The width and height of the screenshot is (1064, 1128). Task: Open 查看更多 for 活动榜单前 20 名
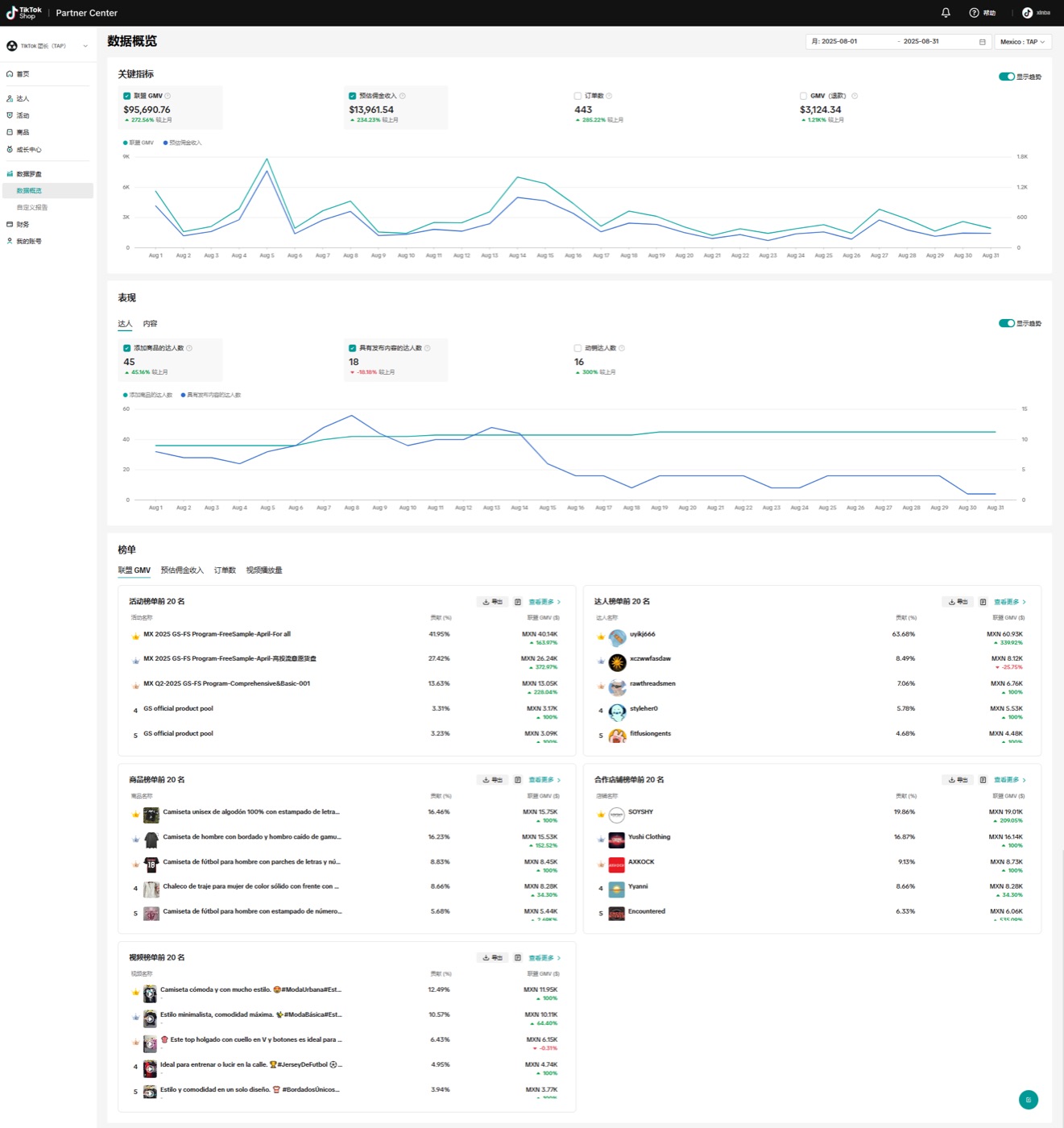(544, 602)
